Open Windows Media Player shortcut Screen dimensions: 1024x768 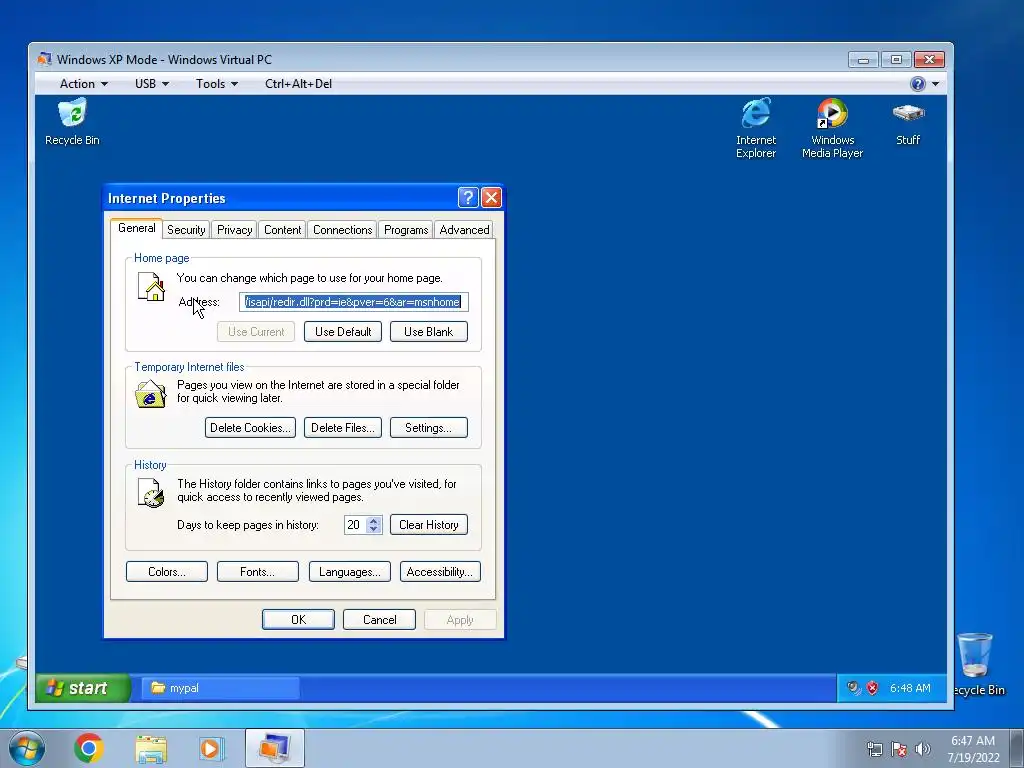click(x=832, y=128)
